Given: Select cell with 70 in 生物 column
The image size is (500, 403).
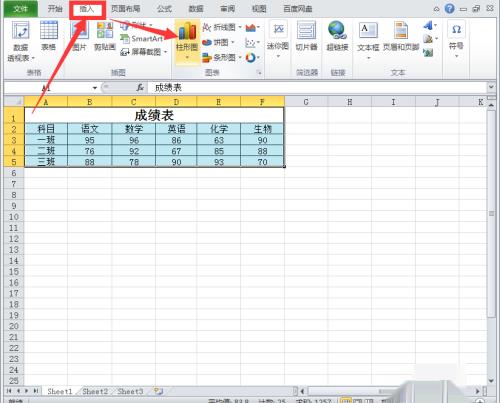Looking at the screenshot, I should tap(262, 162).
